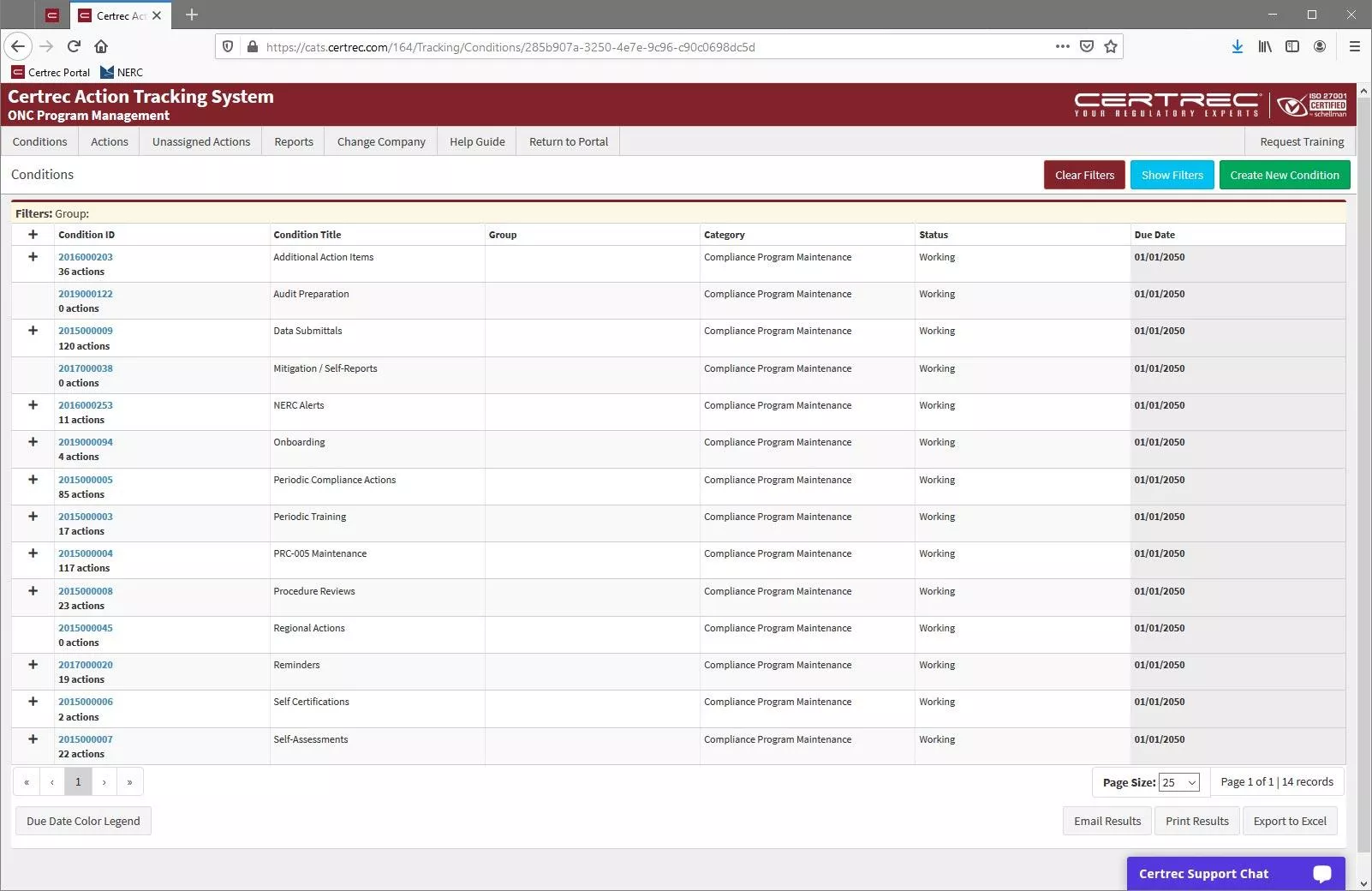1372x891 pixels.
Task: Go to first page of results
Action: click(x=27, y=781)
